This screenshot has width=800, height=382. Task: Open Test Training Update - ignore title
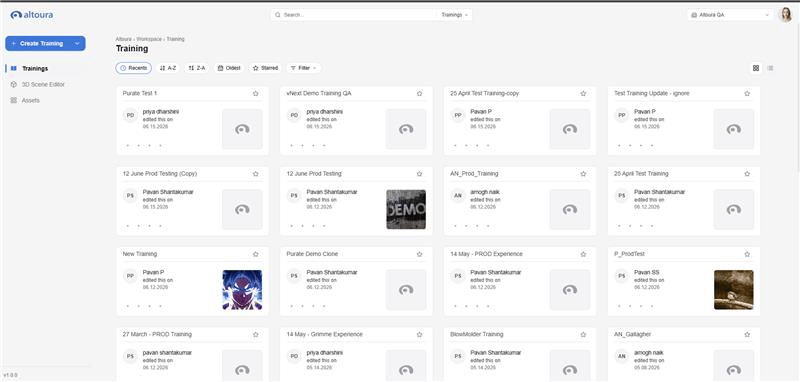point(652,94)
